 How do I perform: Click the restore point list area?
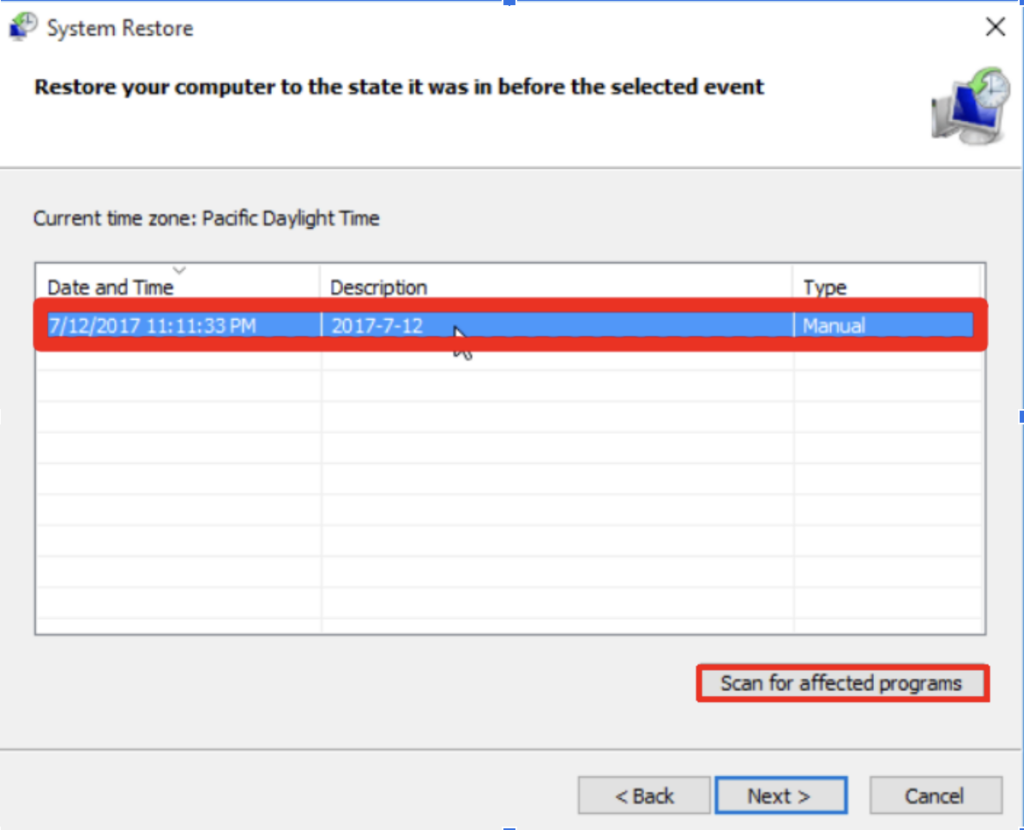click(x=500, y=480)
